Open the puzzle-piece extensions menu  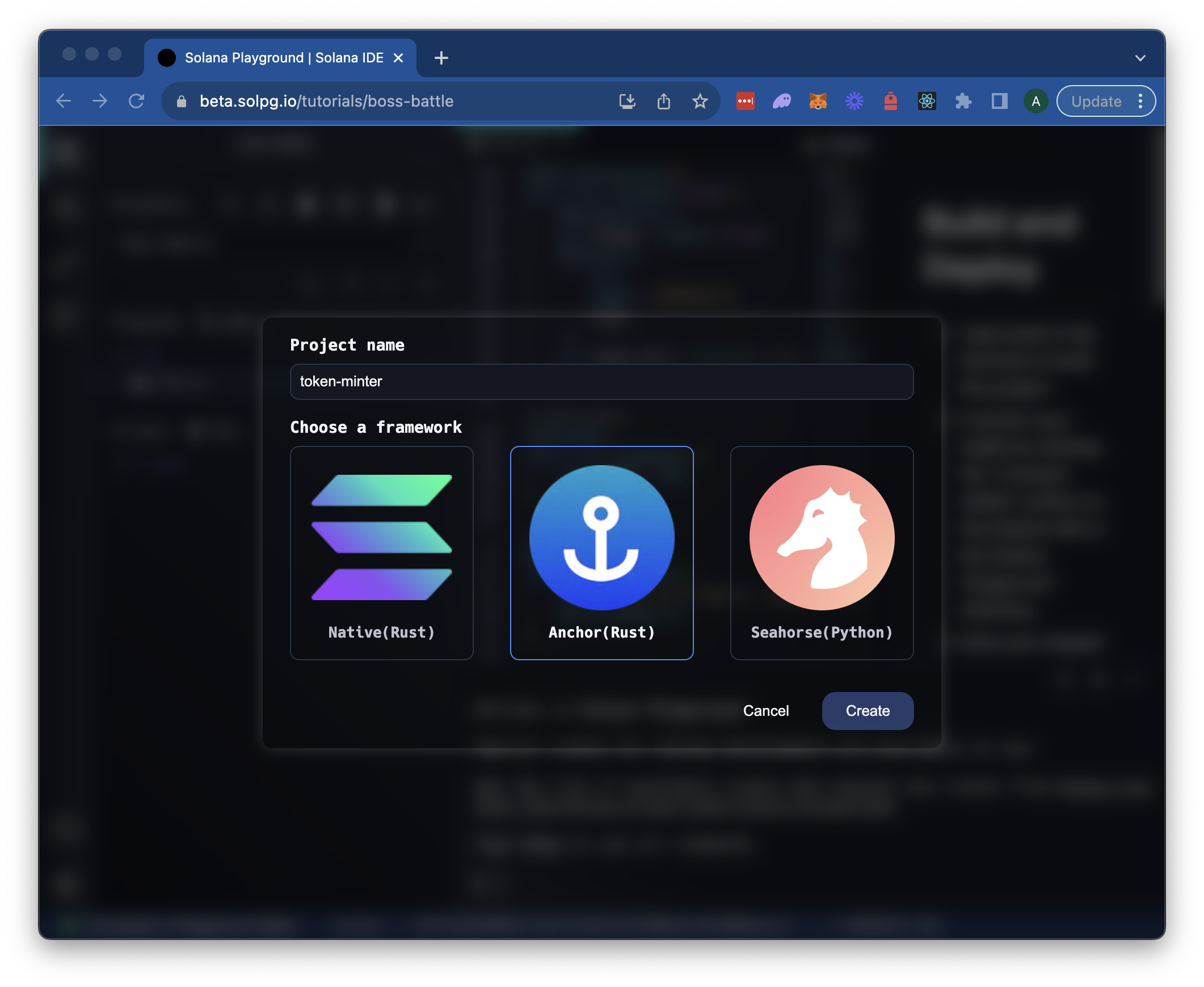coord(963,101)
